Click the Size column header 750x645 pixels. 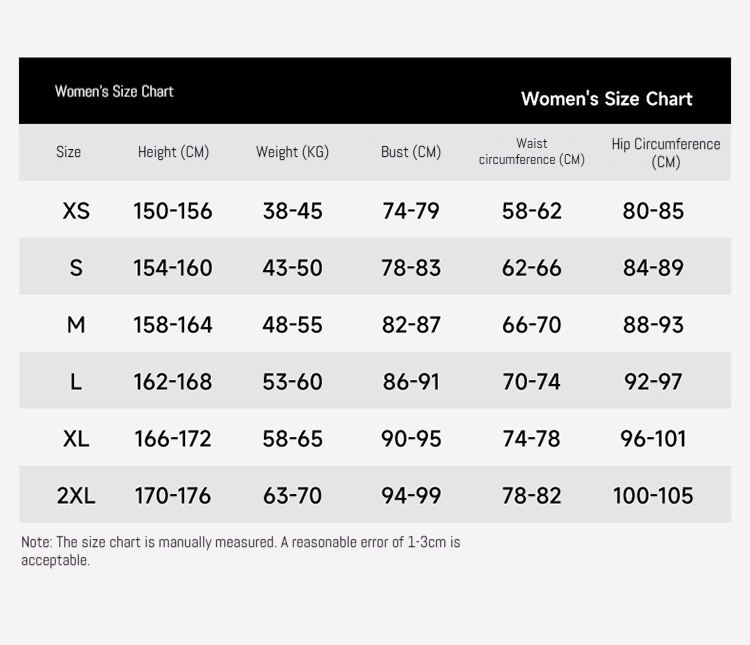[68, 152]
